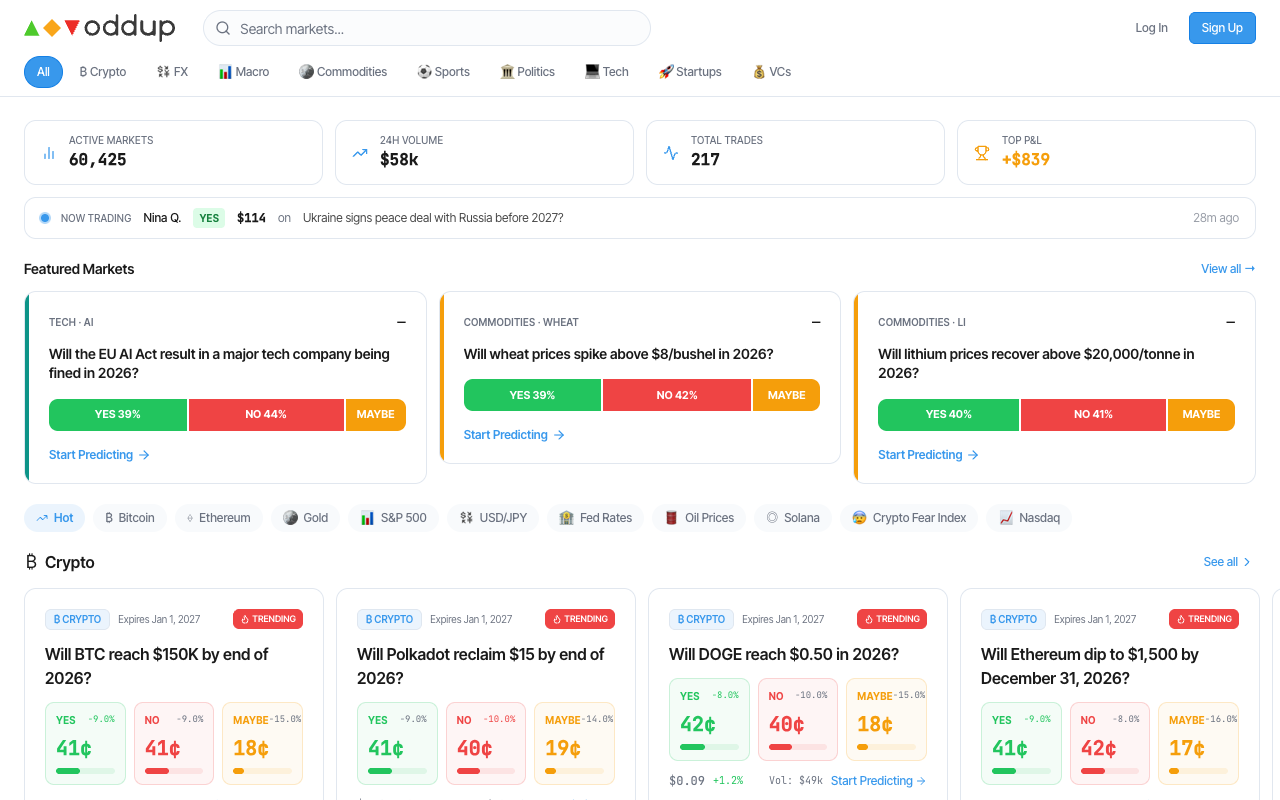Buy YES at 41¢ on the BTC $150K card
Screen dimensions: 1280x800
(85, 743)
